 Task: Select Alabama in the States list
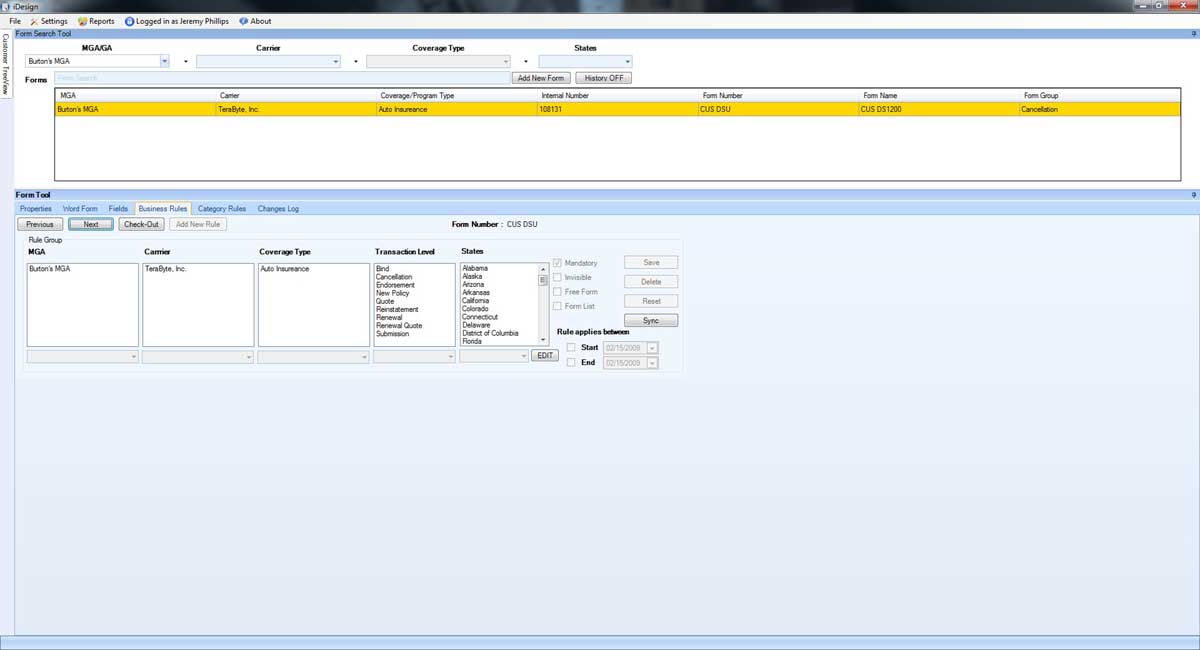click(475, 268)
